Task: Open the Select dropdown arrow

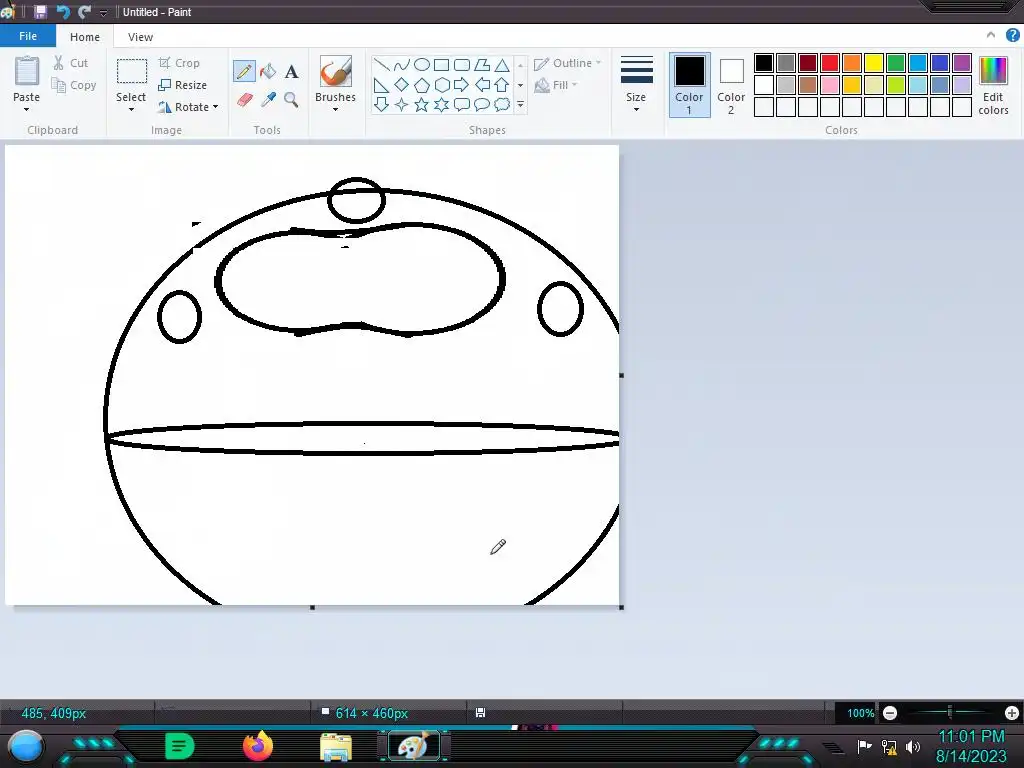Action: coord(131,110)
